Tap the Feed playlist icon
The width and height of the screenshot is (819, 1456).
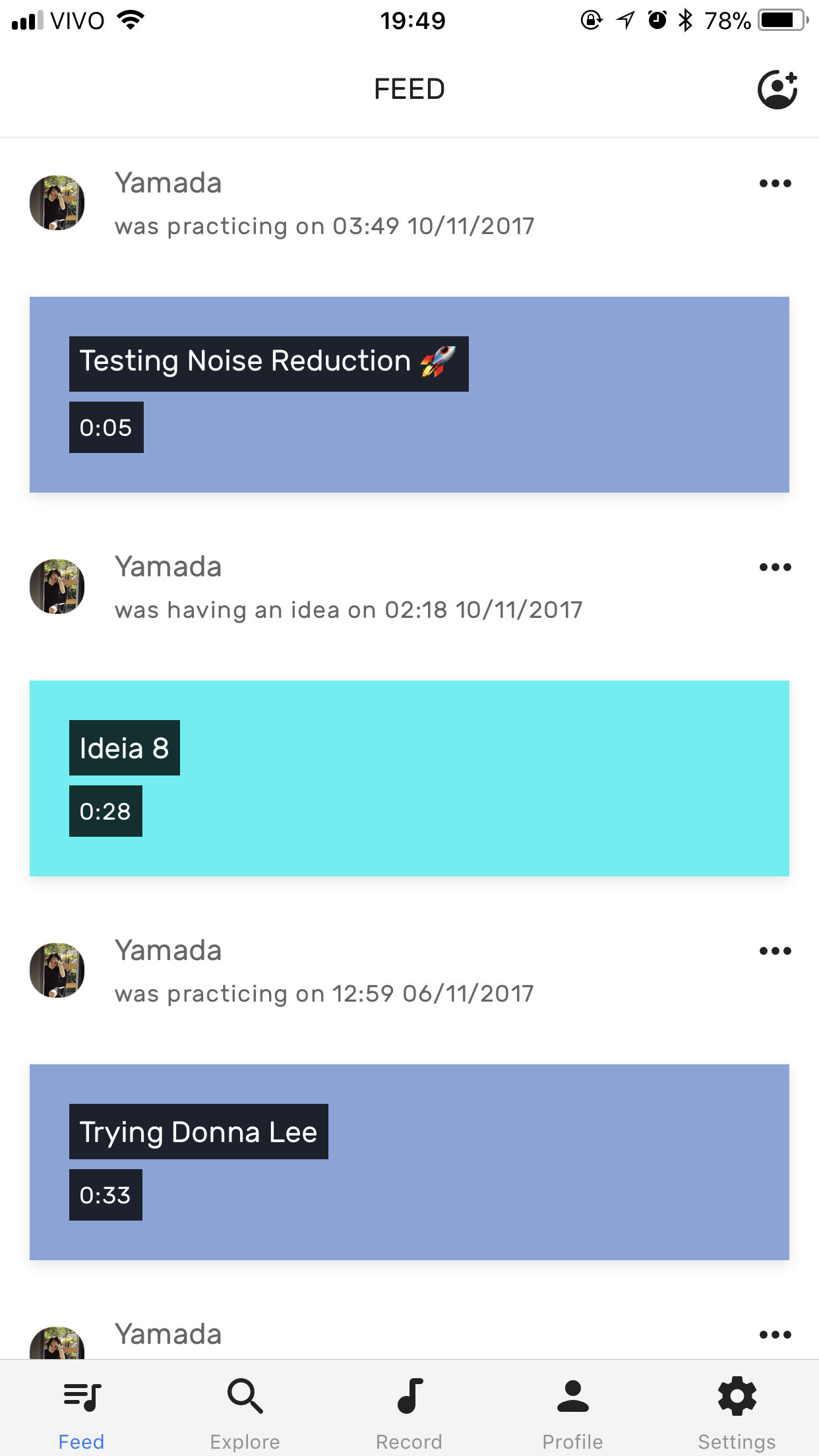[x=82, y=1397]
